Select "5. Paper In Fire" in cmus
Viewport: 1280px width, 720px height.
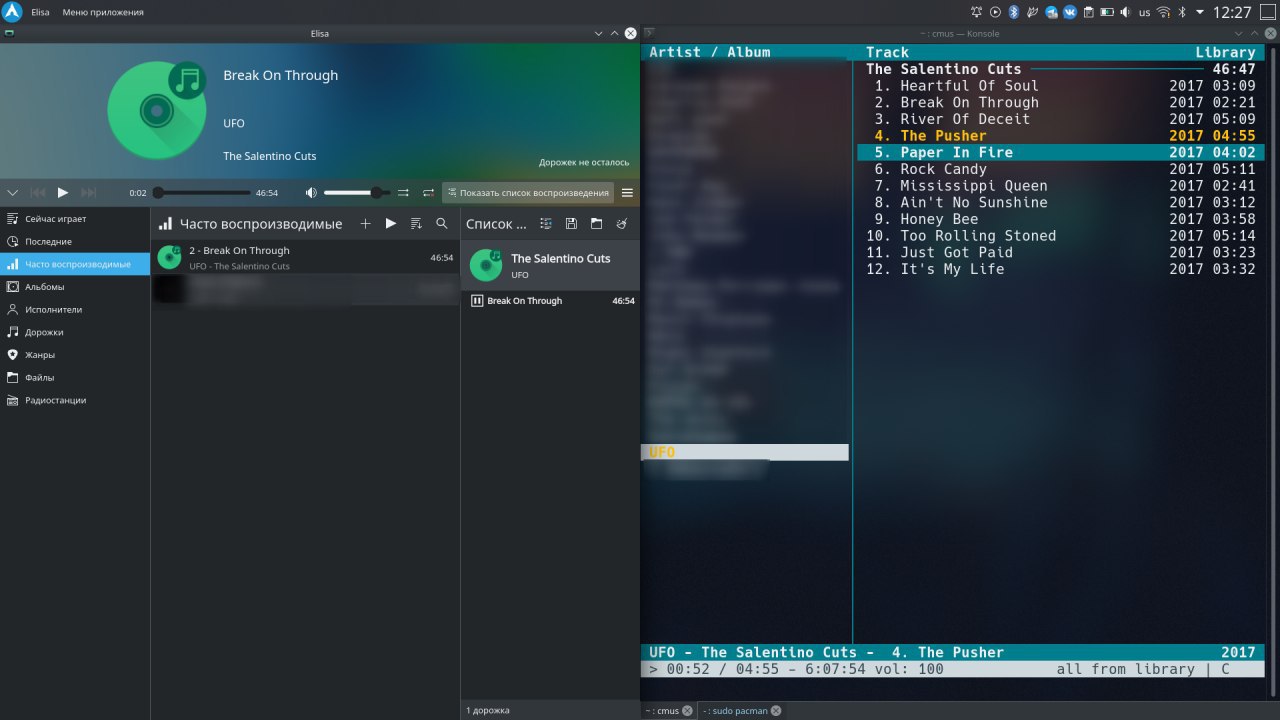(x=1061, y=152)
